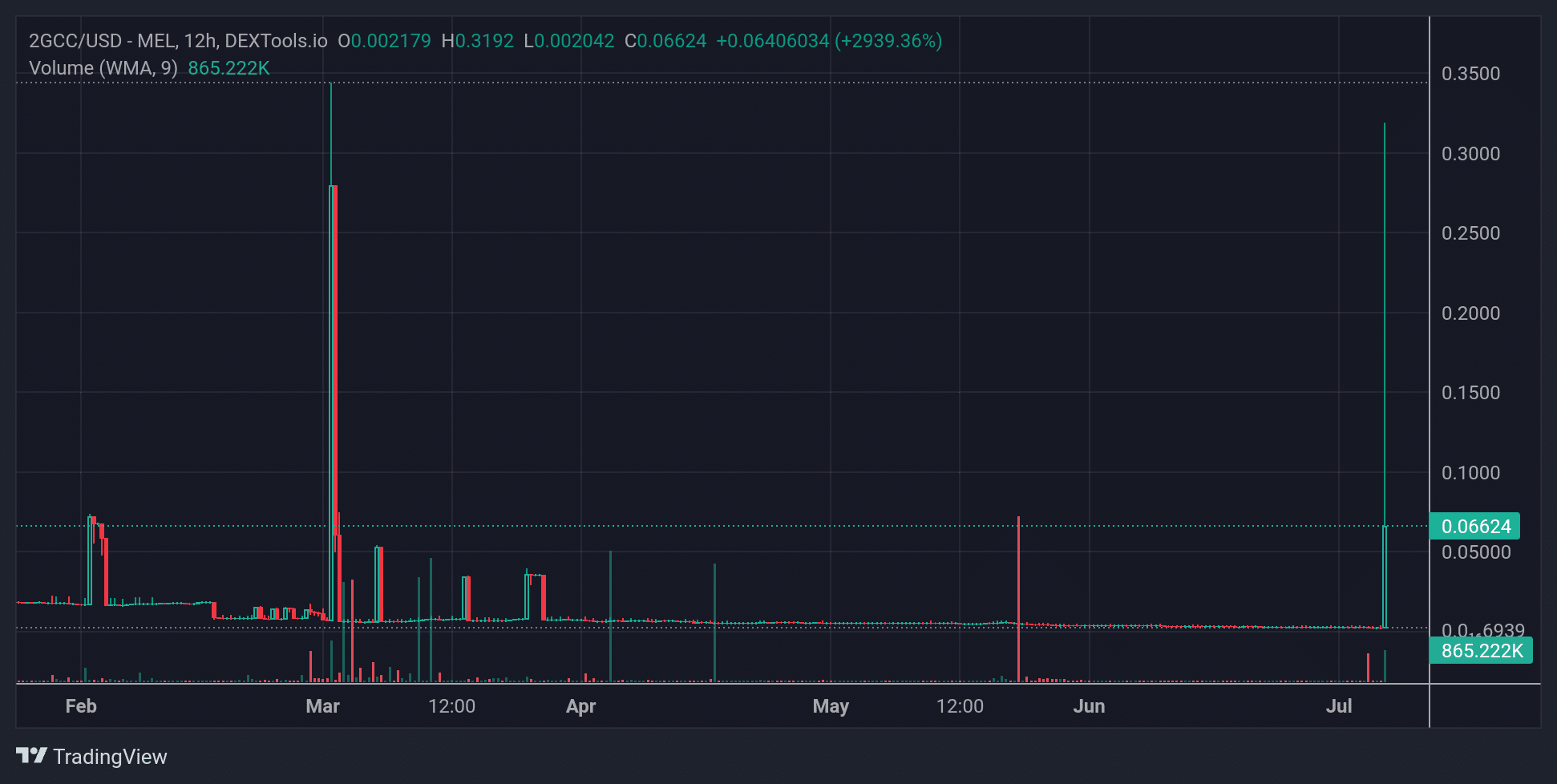This screenshot has width=1557, height=784.
Task: Click the 12:00 label between May and Jun
Action: coord(960,706)
